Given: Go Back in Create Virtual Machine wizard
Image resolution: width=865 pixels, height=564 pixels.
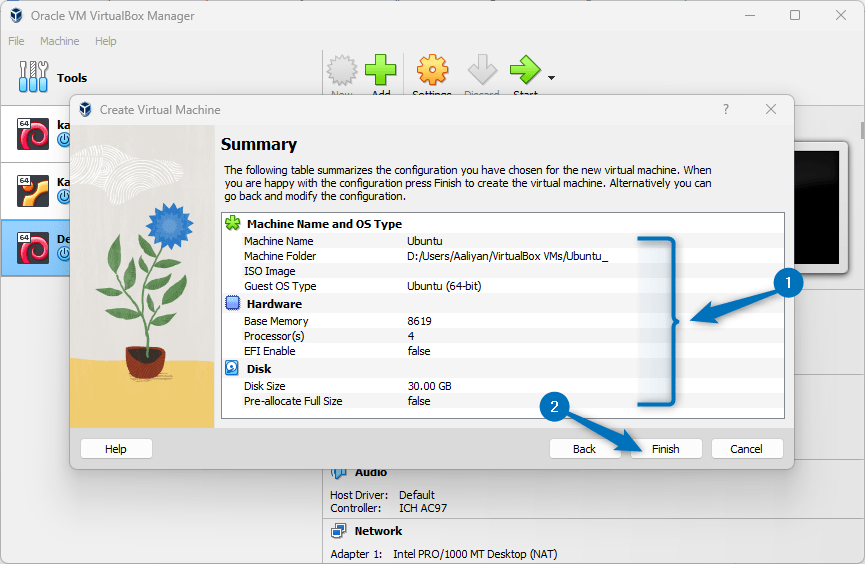Looking at the screenshot, I should [584, 449].
